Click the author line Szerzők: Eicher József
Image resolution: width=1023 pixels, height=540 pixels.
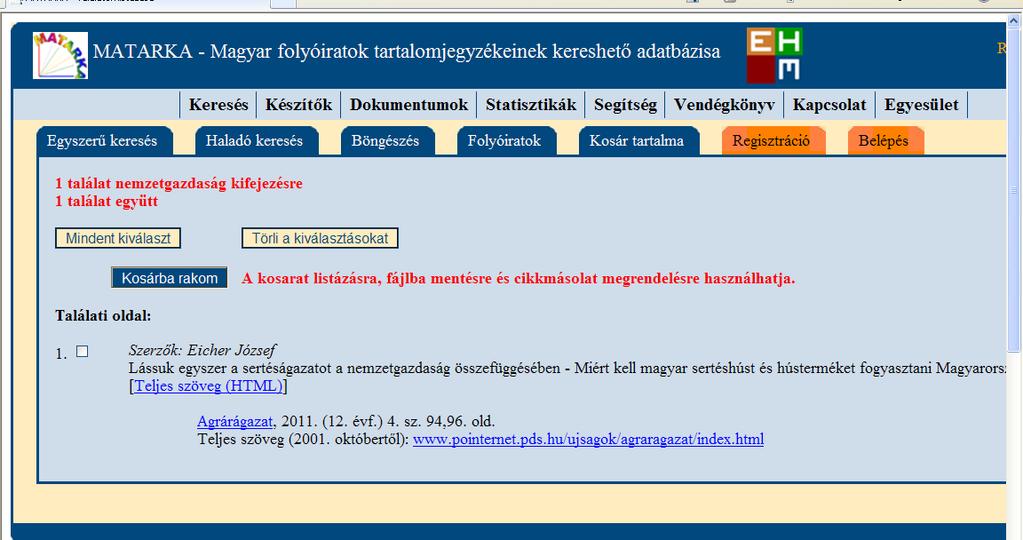click(x=202, y=350)
